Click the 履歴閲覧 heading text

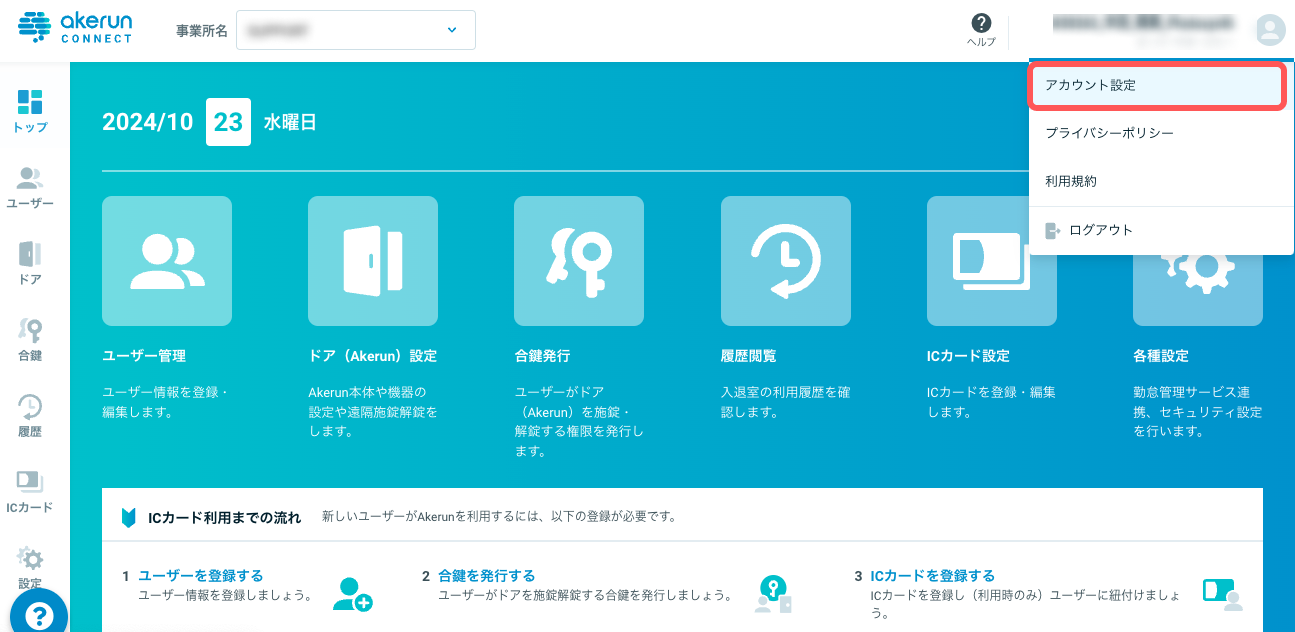(x=748, y=356)
